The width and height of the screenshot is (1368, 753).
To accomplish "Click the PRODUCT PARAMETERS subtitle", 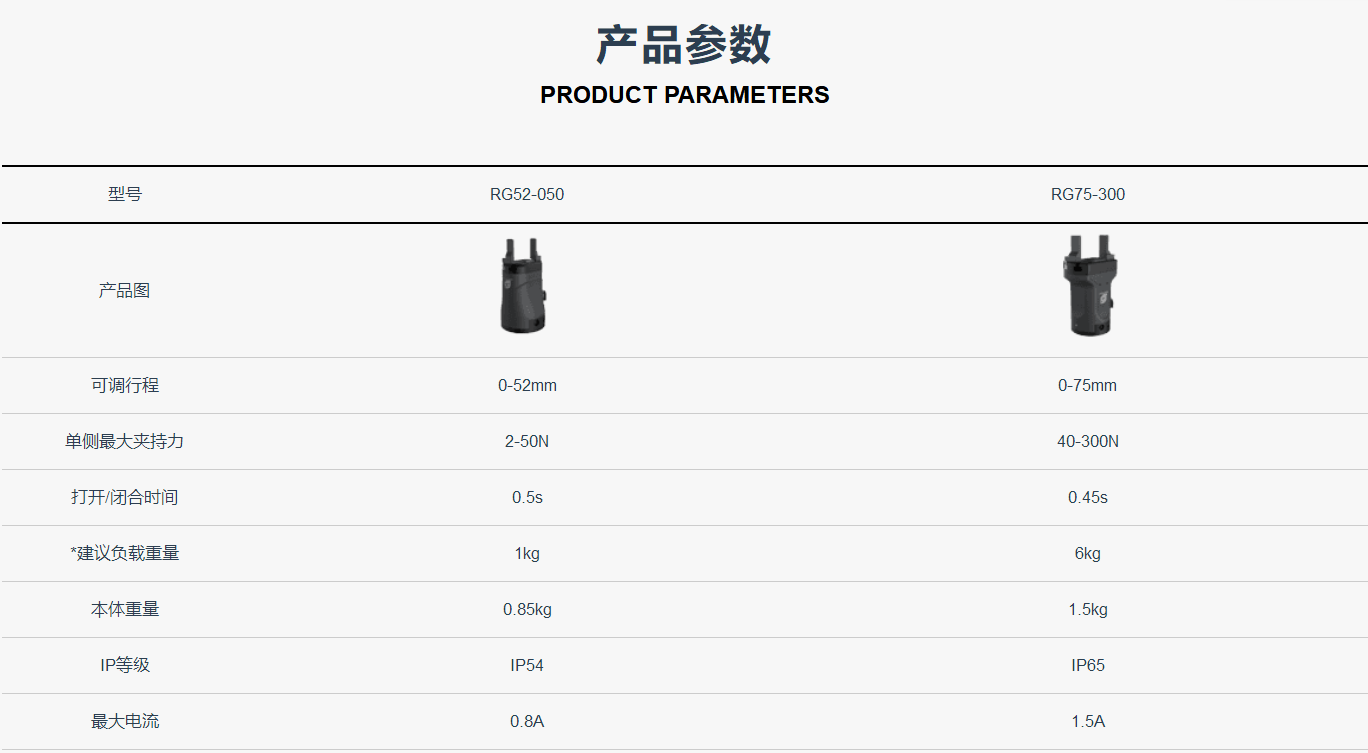I will tap(684, 95).
